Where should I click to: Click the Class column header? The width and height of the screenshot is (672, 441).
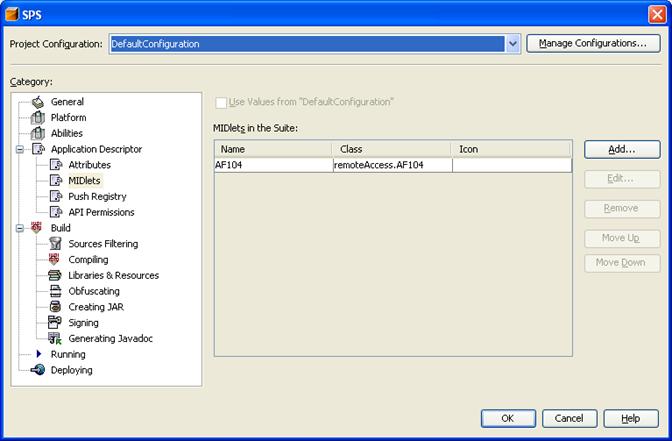391,149
